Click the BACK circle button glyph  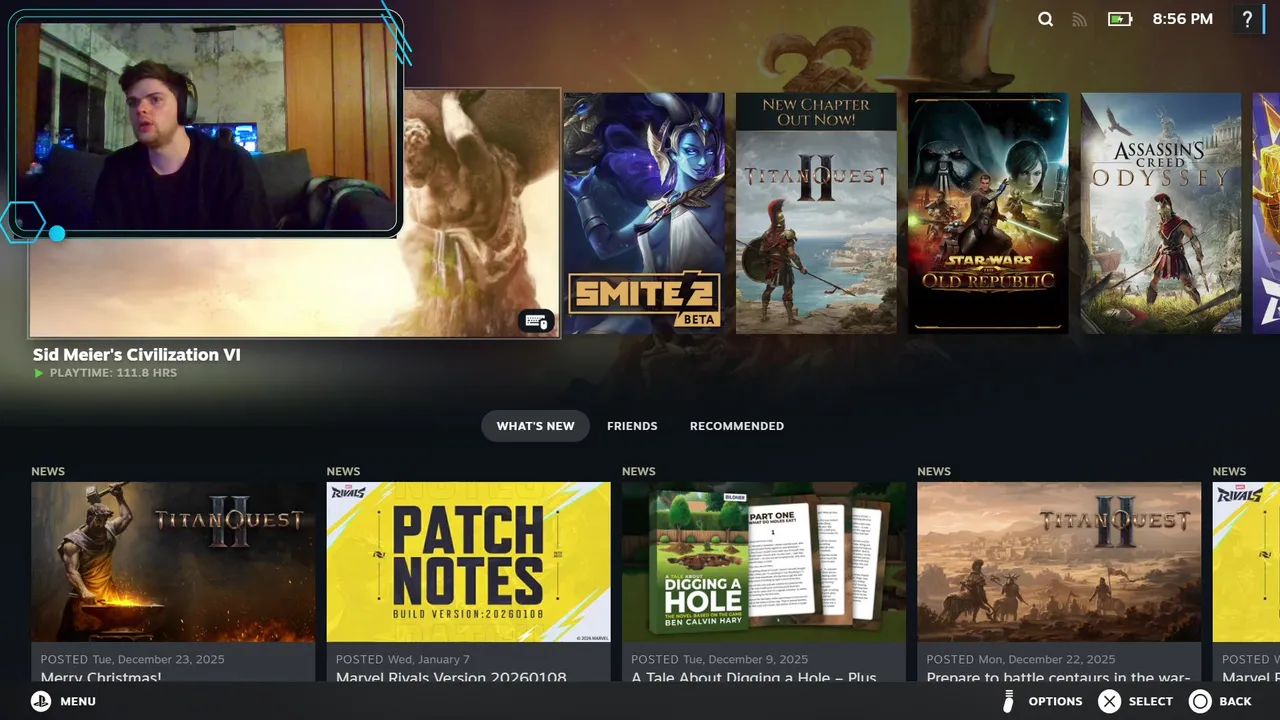pos(1200,701)
